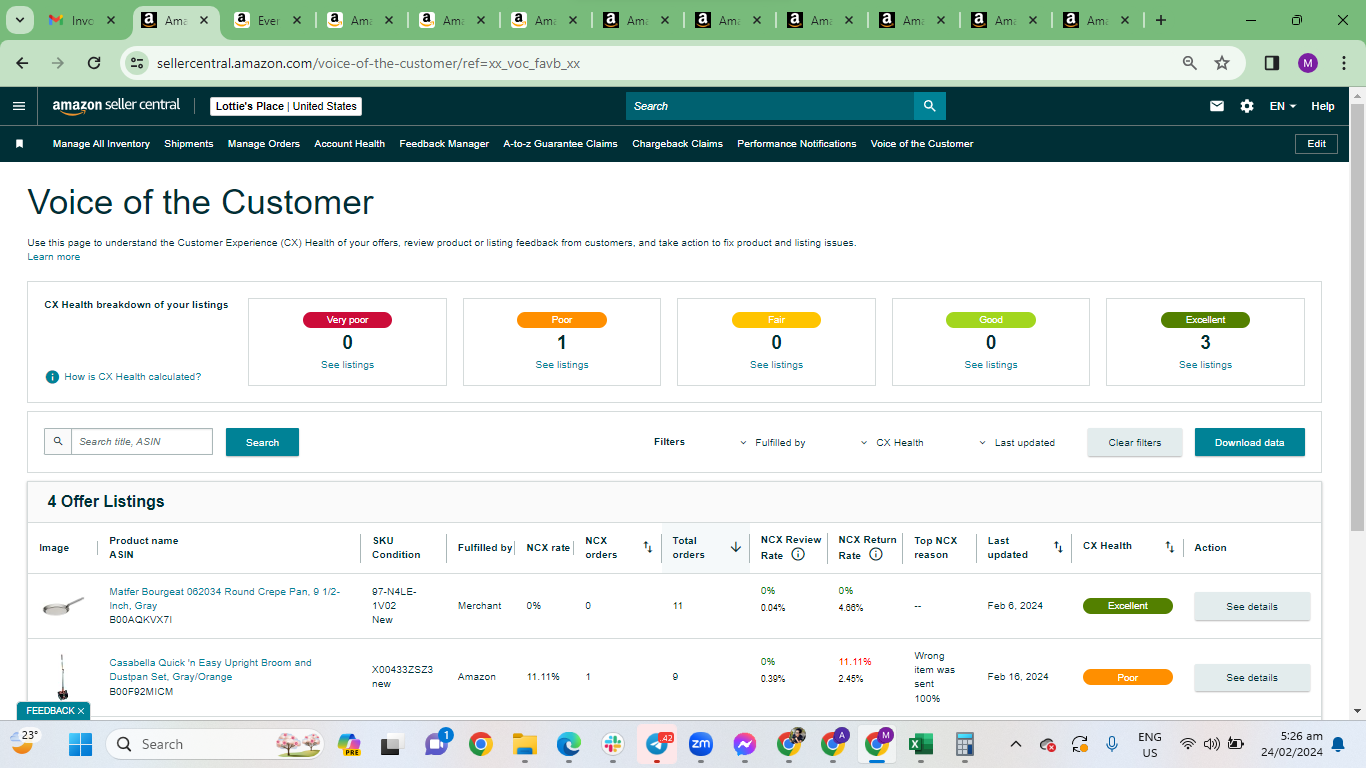Open Feedback Manager
Image resolution: width=1366 pixels, height=768 pixels.
[444, 144]
